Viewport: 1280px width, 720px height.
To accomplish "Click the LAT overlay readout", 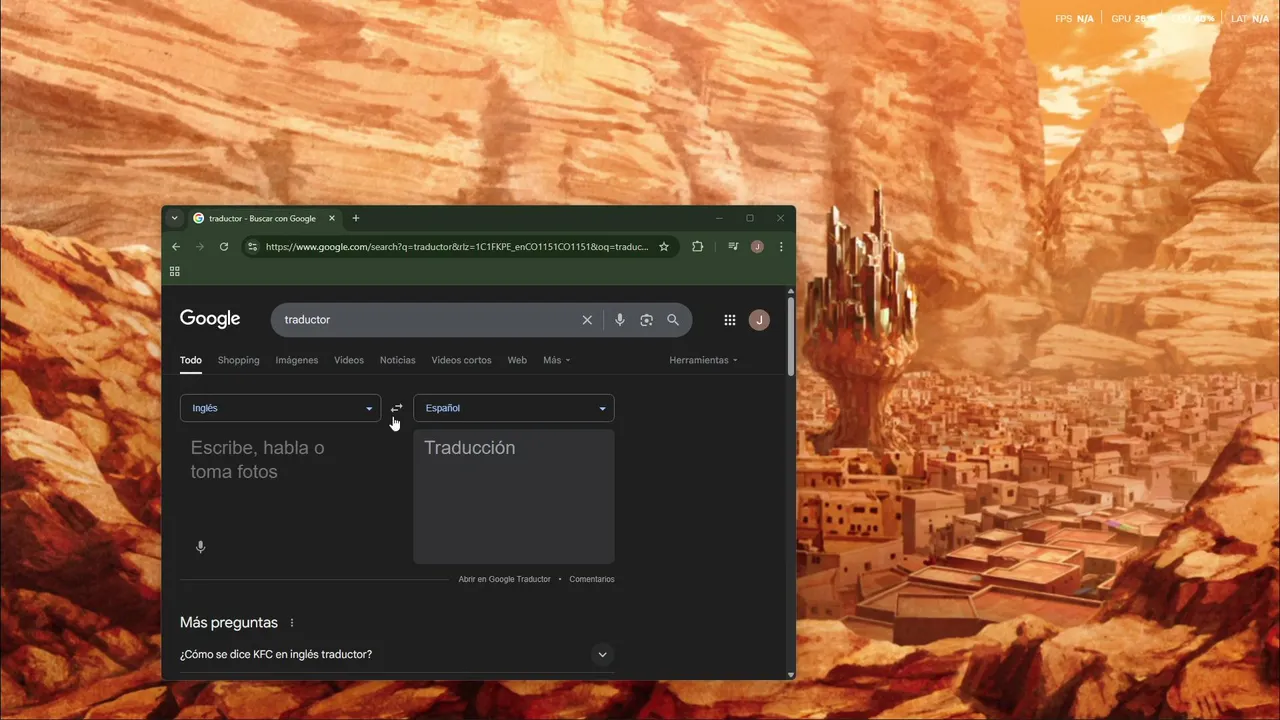I will 1250,19.
